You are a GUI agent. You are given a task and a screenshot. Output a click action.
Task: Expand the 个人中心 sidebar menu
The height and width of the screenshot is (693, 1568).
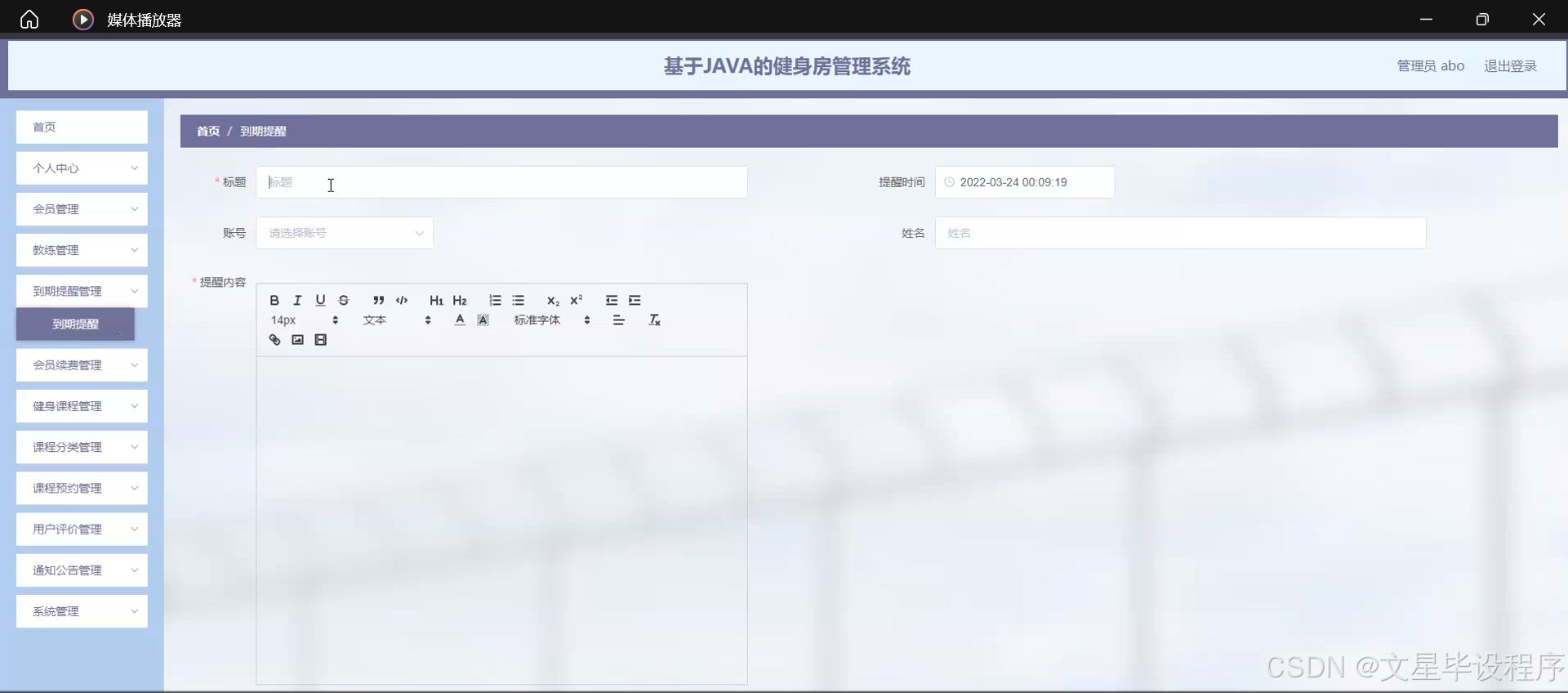[82, 168]
